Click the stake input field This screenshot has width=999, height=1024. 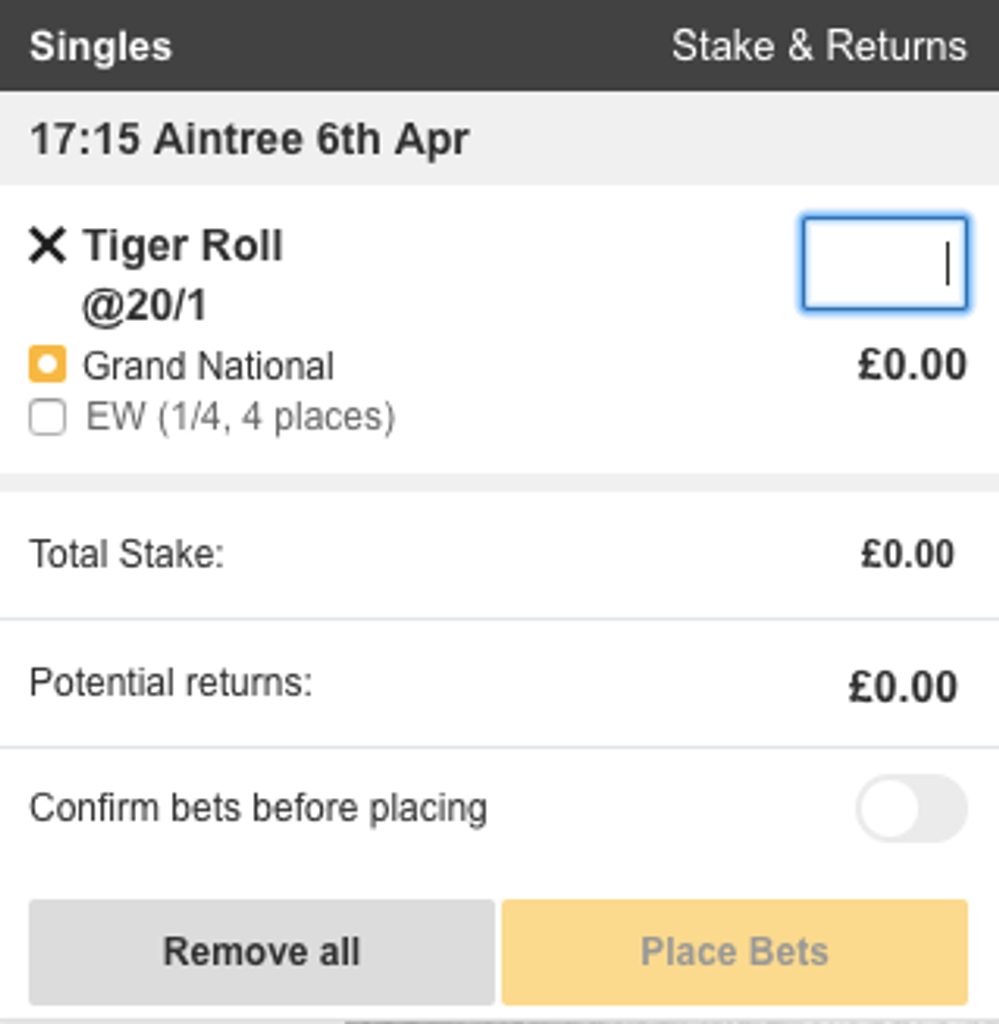pyautogui.click(x=884, y=264)
